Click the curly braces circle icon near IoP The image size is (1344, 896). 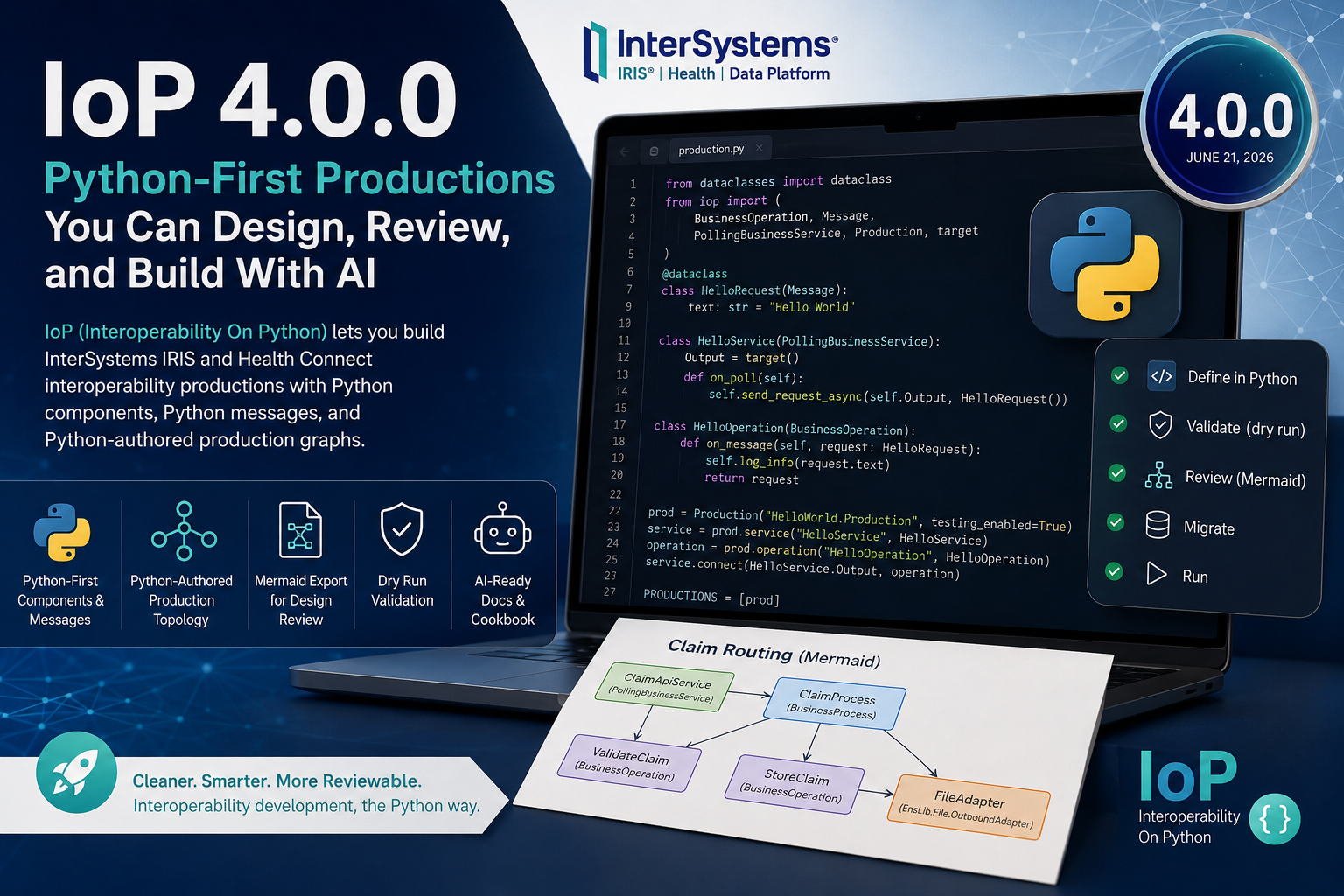click(1276, 819)
